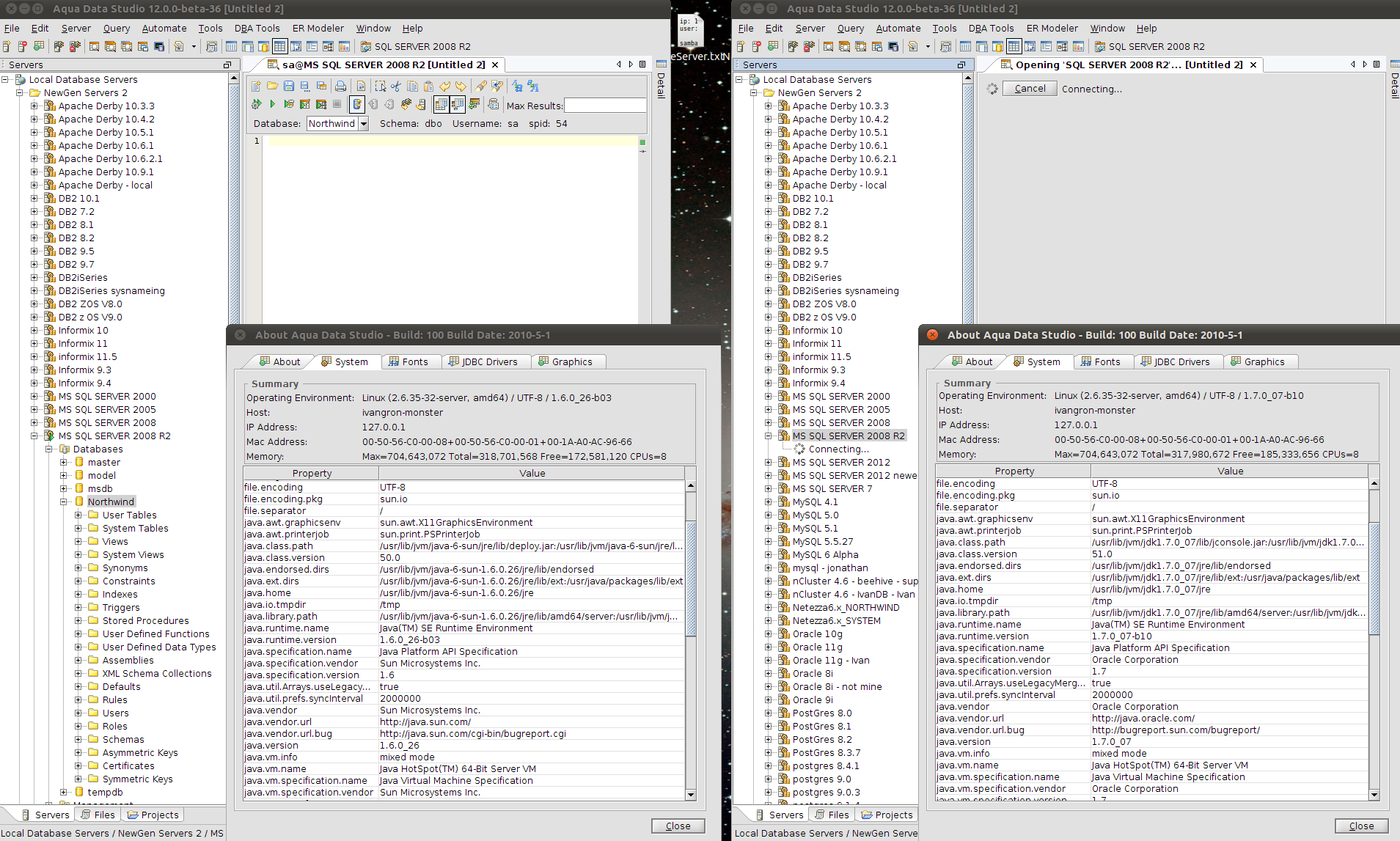The image size is (1400, 841).
Task: Click first Query Analyzer icon in left main toolbar
Action: click(94, 46)
